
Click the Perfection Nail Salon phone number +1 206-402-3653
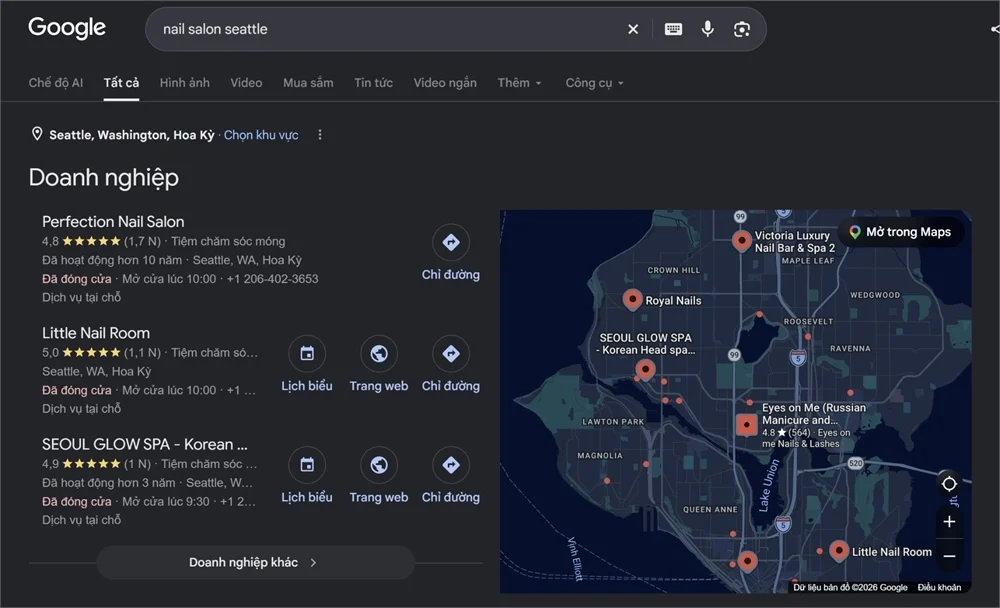click(272, 279)
